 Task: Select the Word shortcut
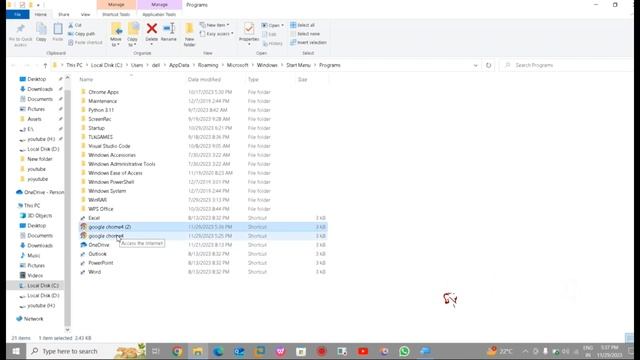pos(94,272)
